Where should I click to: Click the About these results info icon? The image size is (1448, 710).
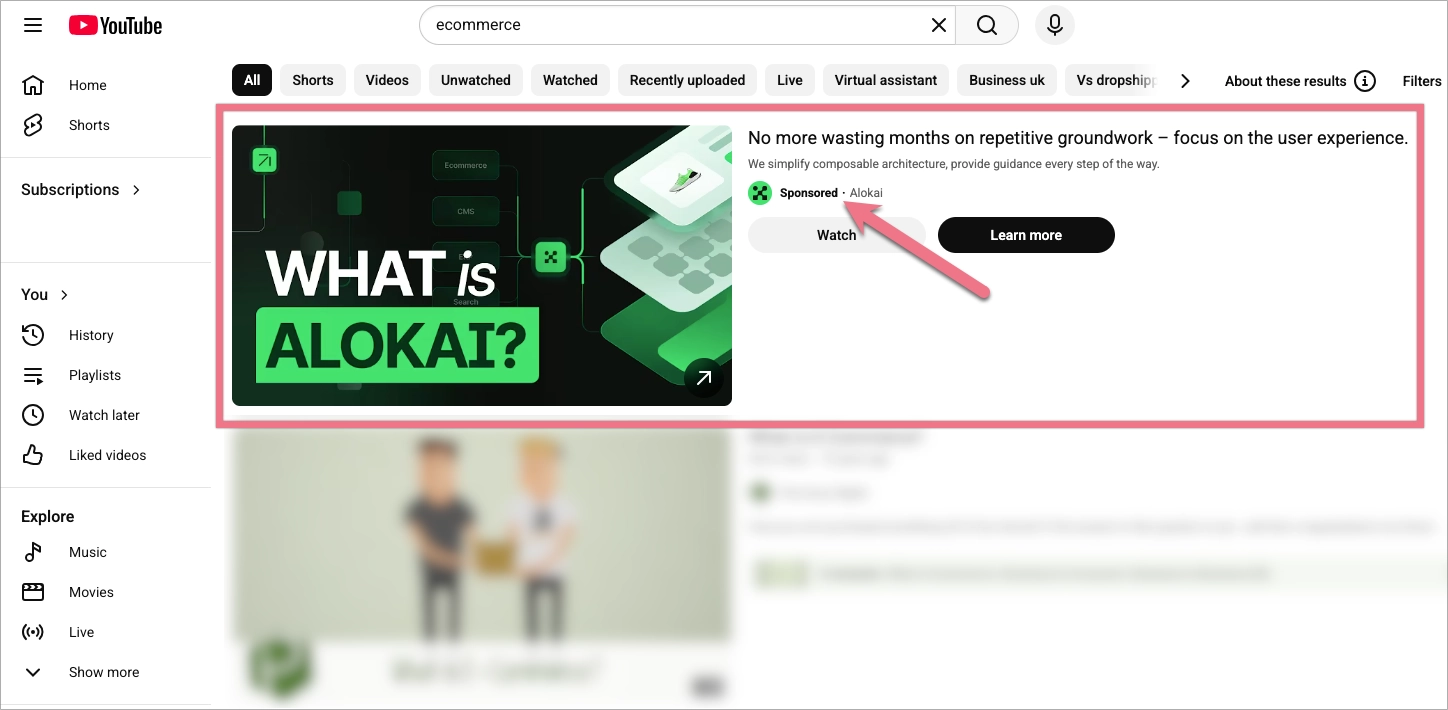pos(1365,81)
